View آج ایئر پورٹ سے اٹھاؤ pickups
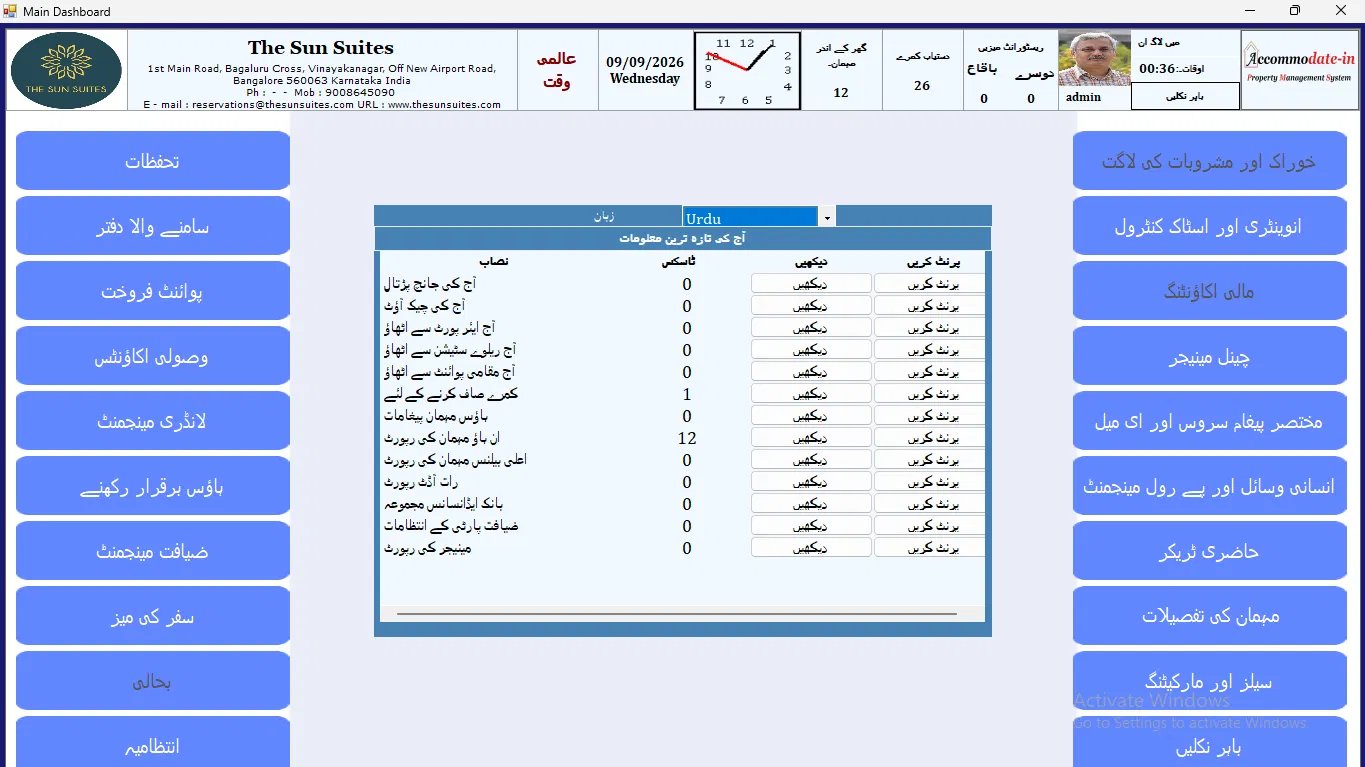The image size is (1365, 767). (x=811, y=328)
